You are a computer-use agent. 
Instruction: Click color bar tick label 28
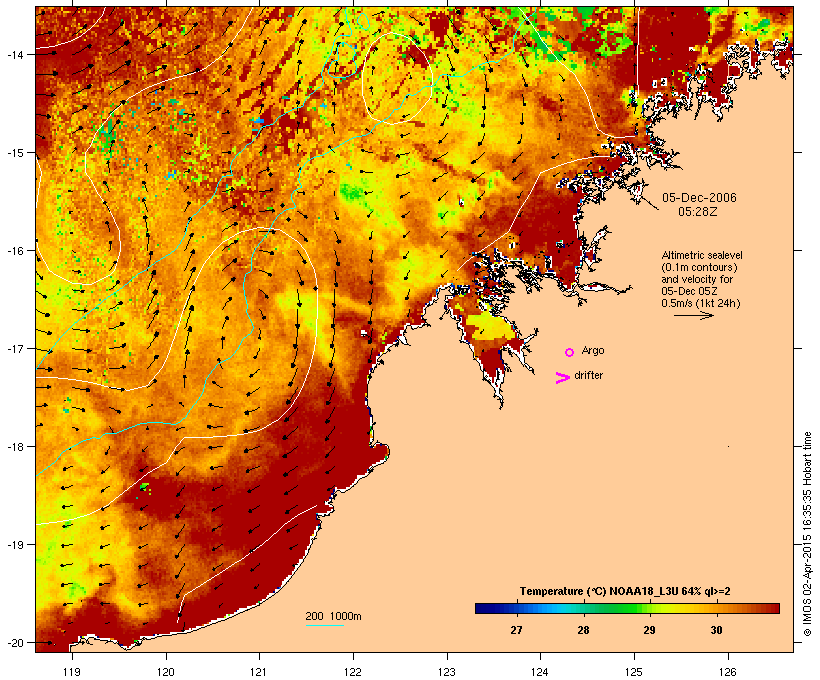click(x=583, y=630)
